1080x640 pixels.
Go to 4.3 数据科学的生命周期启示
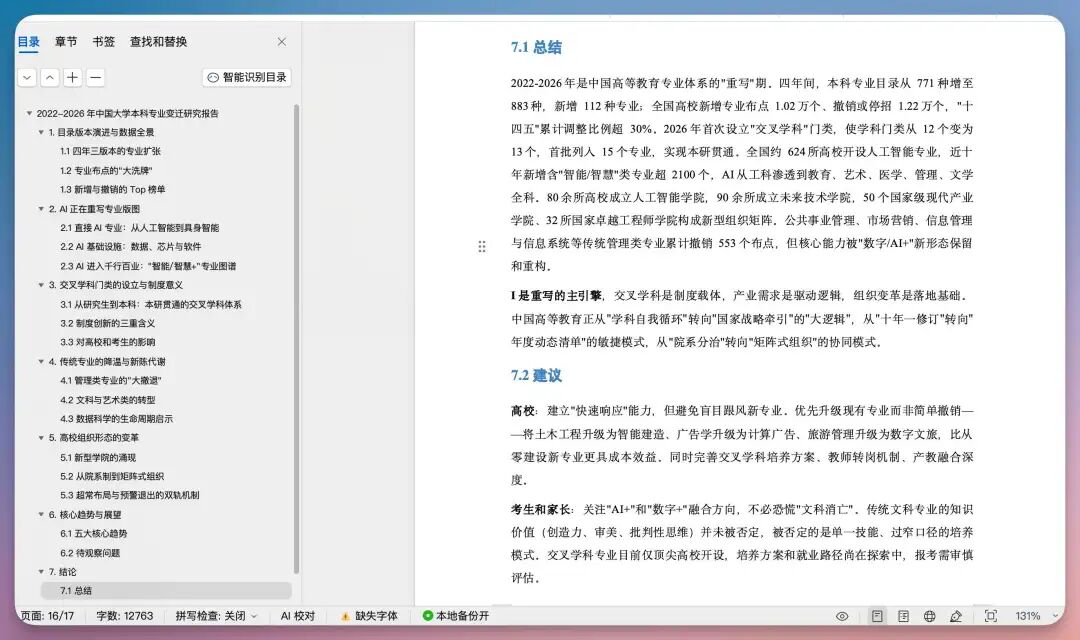(x=116, y=418)
